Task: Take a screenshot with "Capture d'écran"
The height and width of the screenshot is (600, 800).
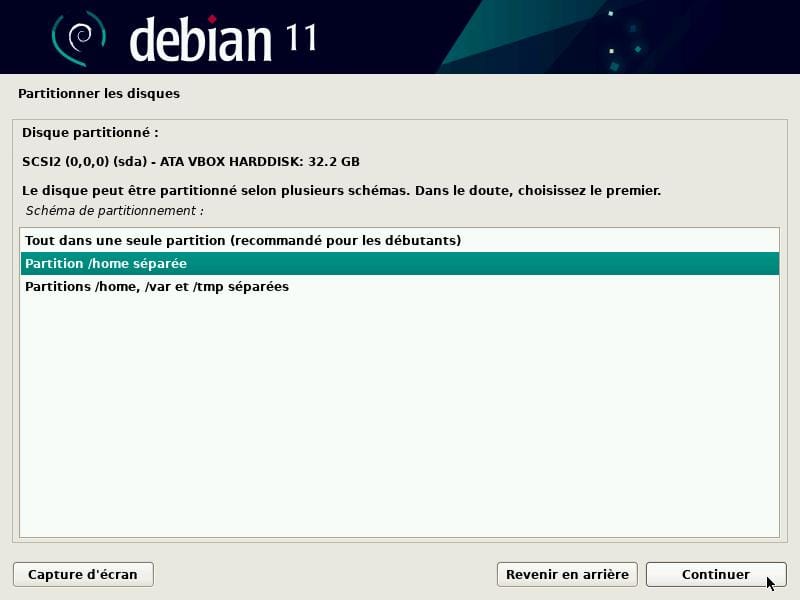Action: point(82,574)
